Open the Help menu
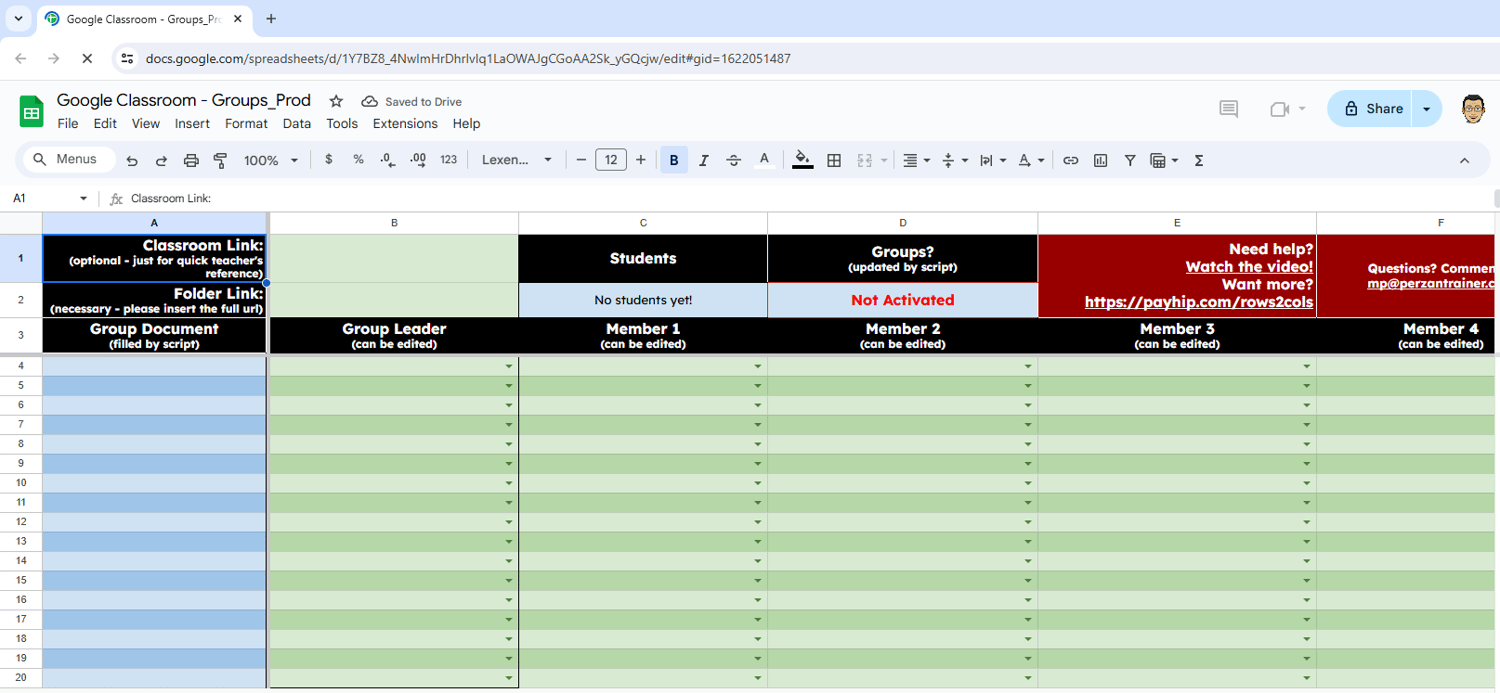Screen dimensions: 1500x693 pyautogui.click(x=466, y=124)
